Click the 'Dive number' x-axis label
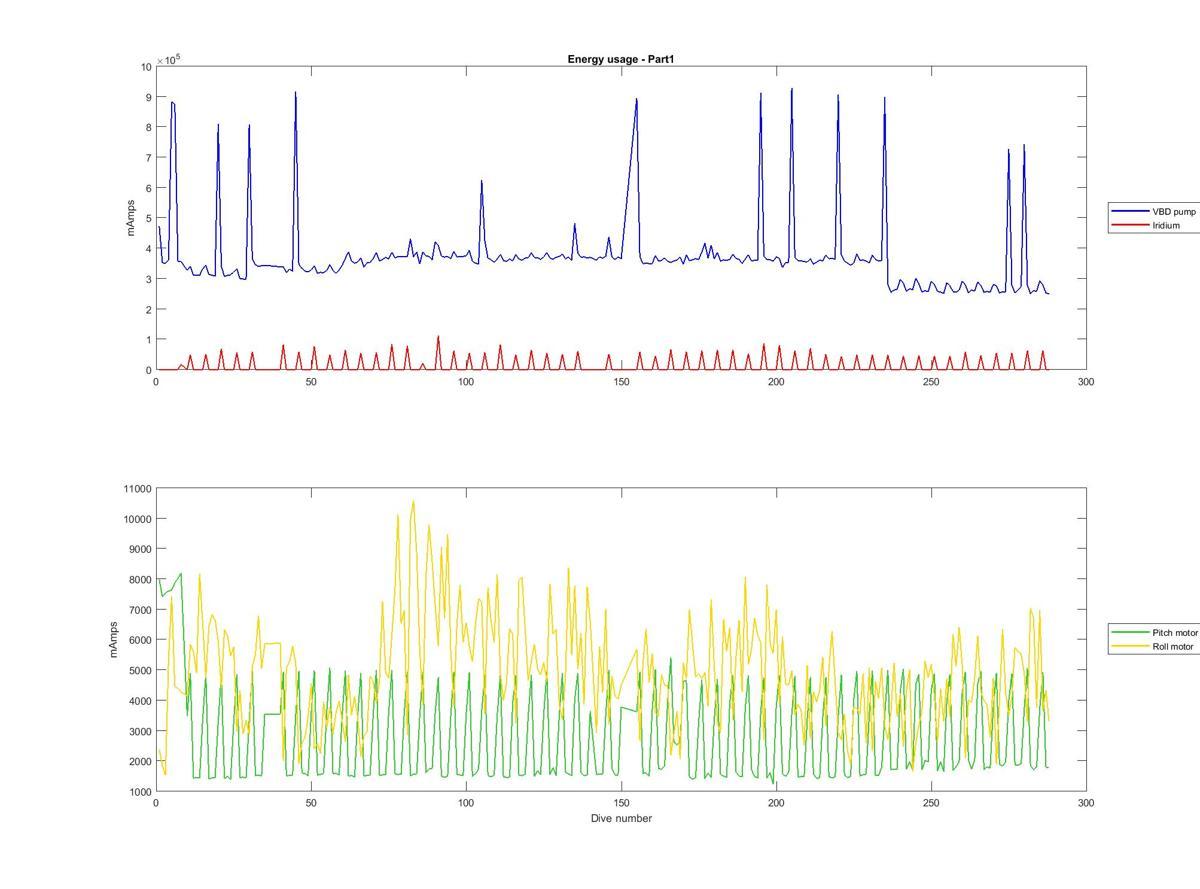 621,818
